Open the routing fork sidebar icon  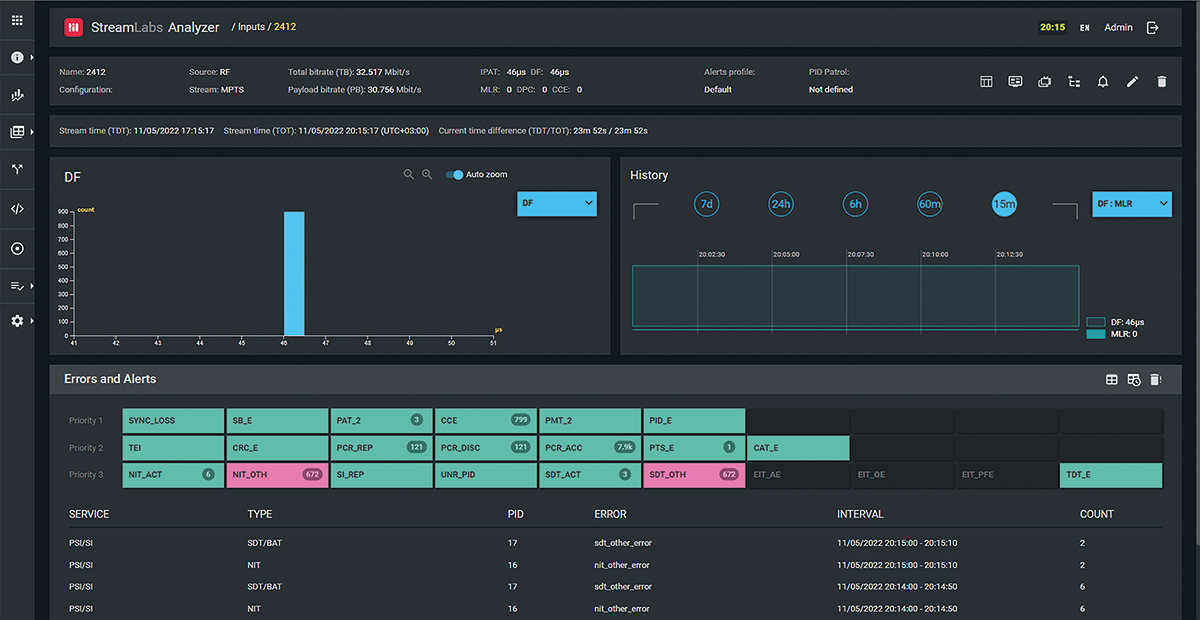point(17,170)
